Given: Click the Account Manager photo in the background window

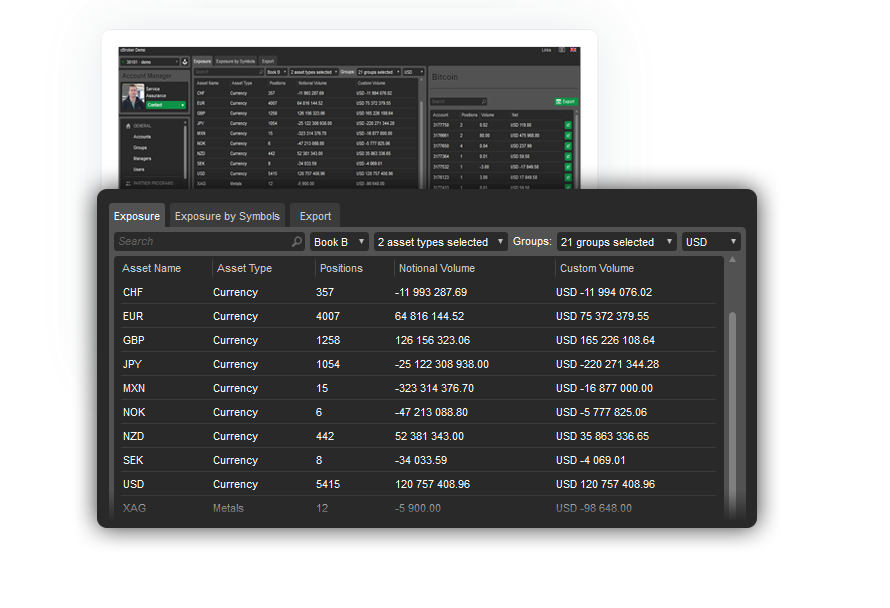Looking at the screenshot, I should 133,97.
